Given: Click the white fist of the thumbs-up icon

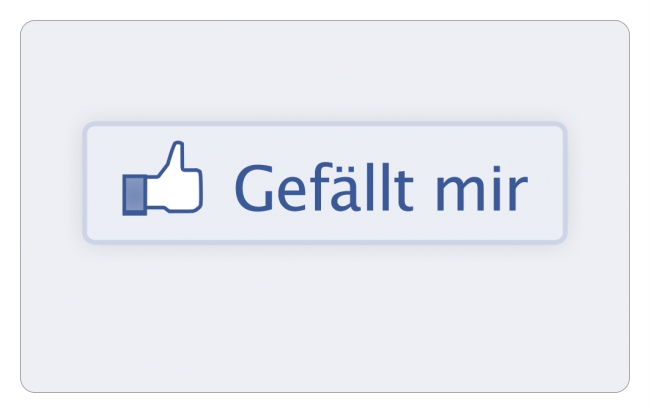Looking at the screenshot, I should [x=174, y=190].
